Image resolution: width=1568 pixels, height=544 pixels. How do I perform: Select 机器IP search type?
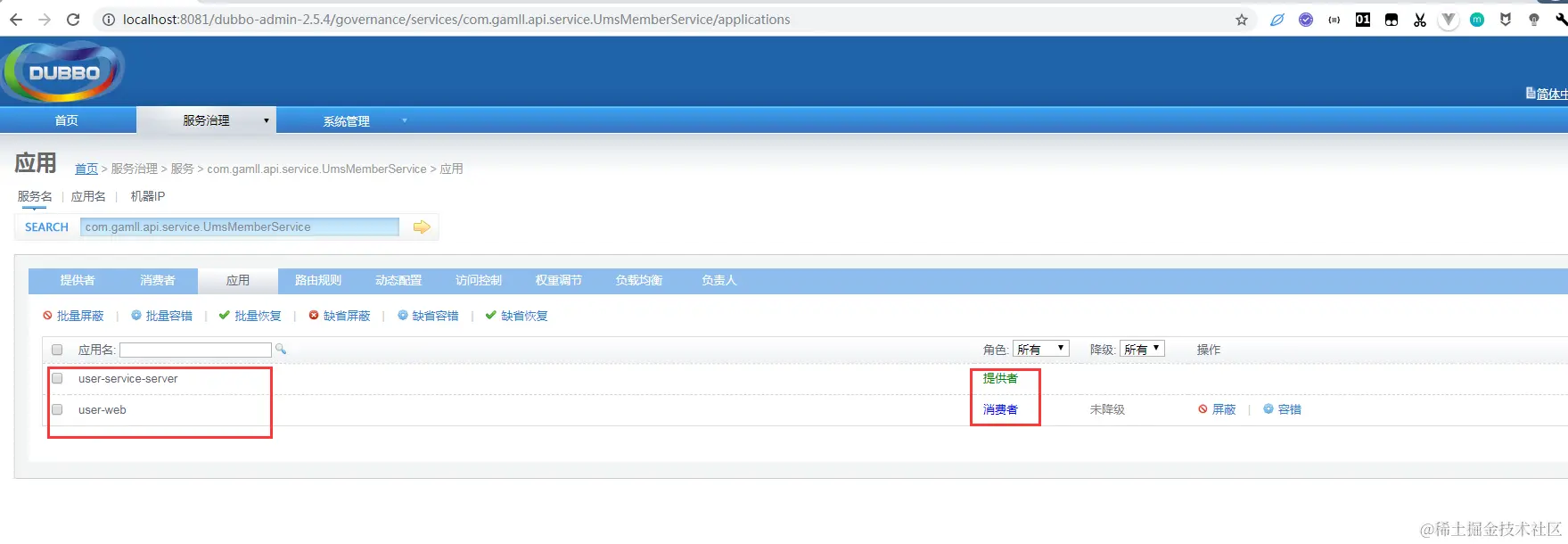148,196
